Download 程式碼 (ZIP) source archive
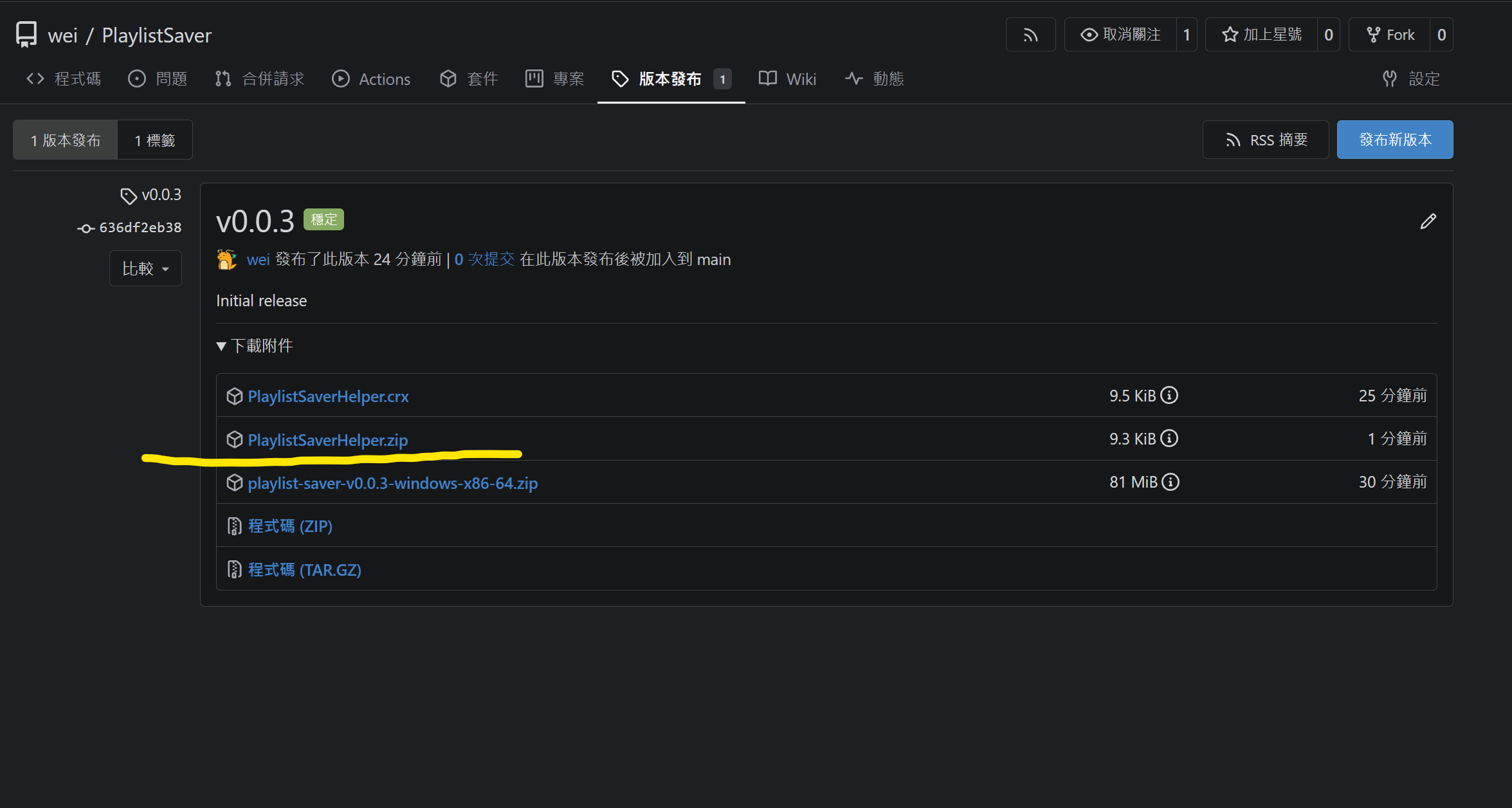 290,526
